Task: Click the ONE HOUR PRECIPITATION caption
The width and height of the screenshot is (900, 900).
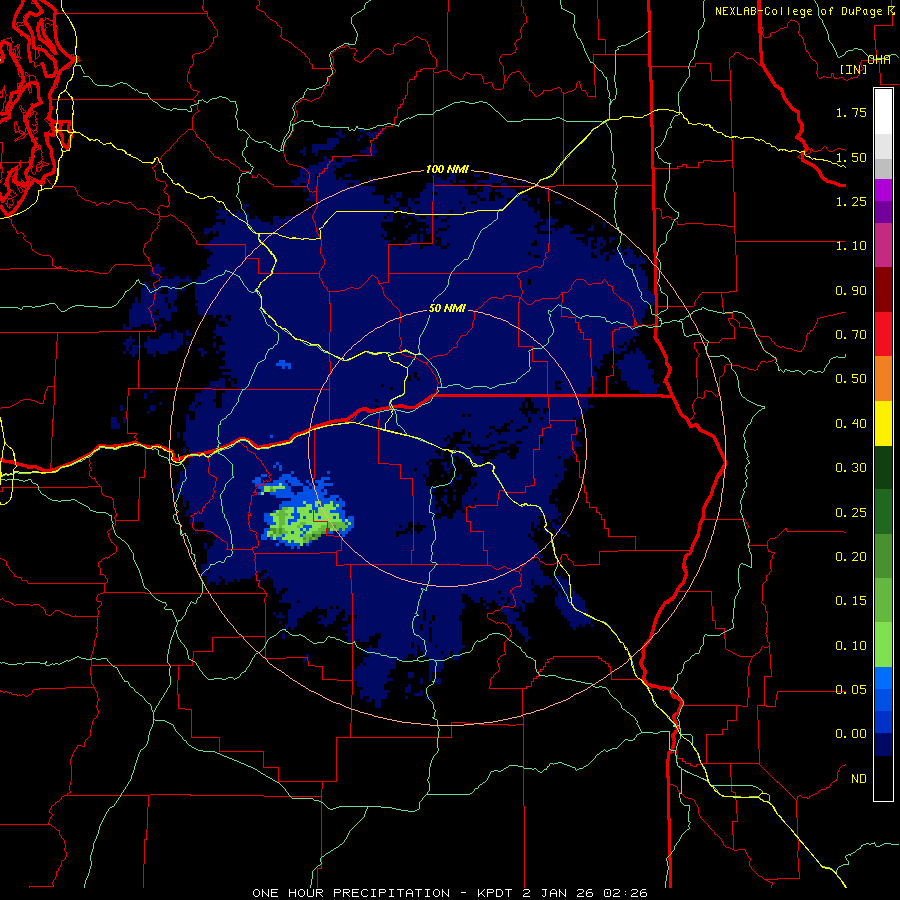Action: tap(450, 893)
